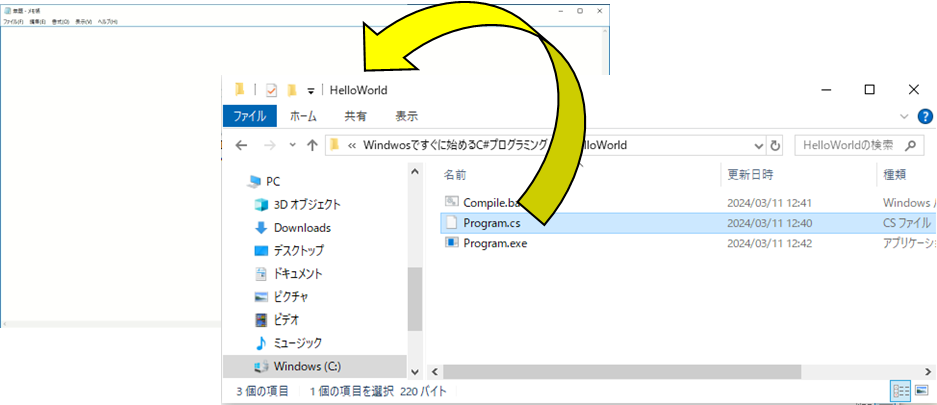937x405 pixels.
Task: Select Downloads in the navigation pane
Action: (302, 228)
